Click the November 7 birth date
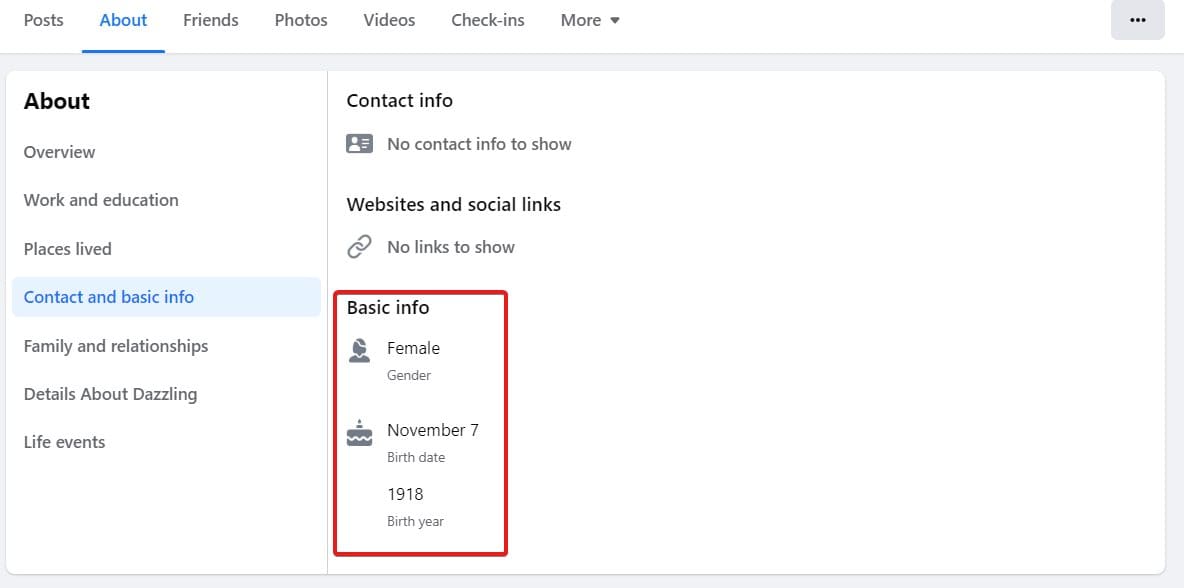This screenshot has width=1184, height=588. 433,430
